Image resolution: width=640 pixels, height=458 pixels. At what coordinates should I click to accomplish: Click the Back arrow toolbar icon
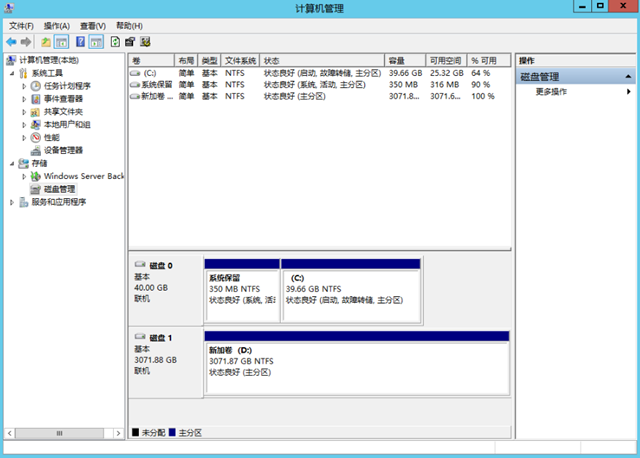(x=11, y=42)
